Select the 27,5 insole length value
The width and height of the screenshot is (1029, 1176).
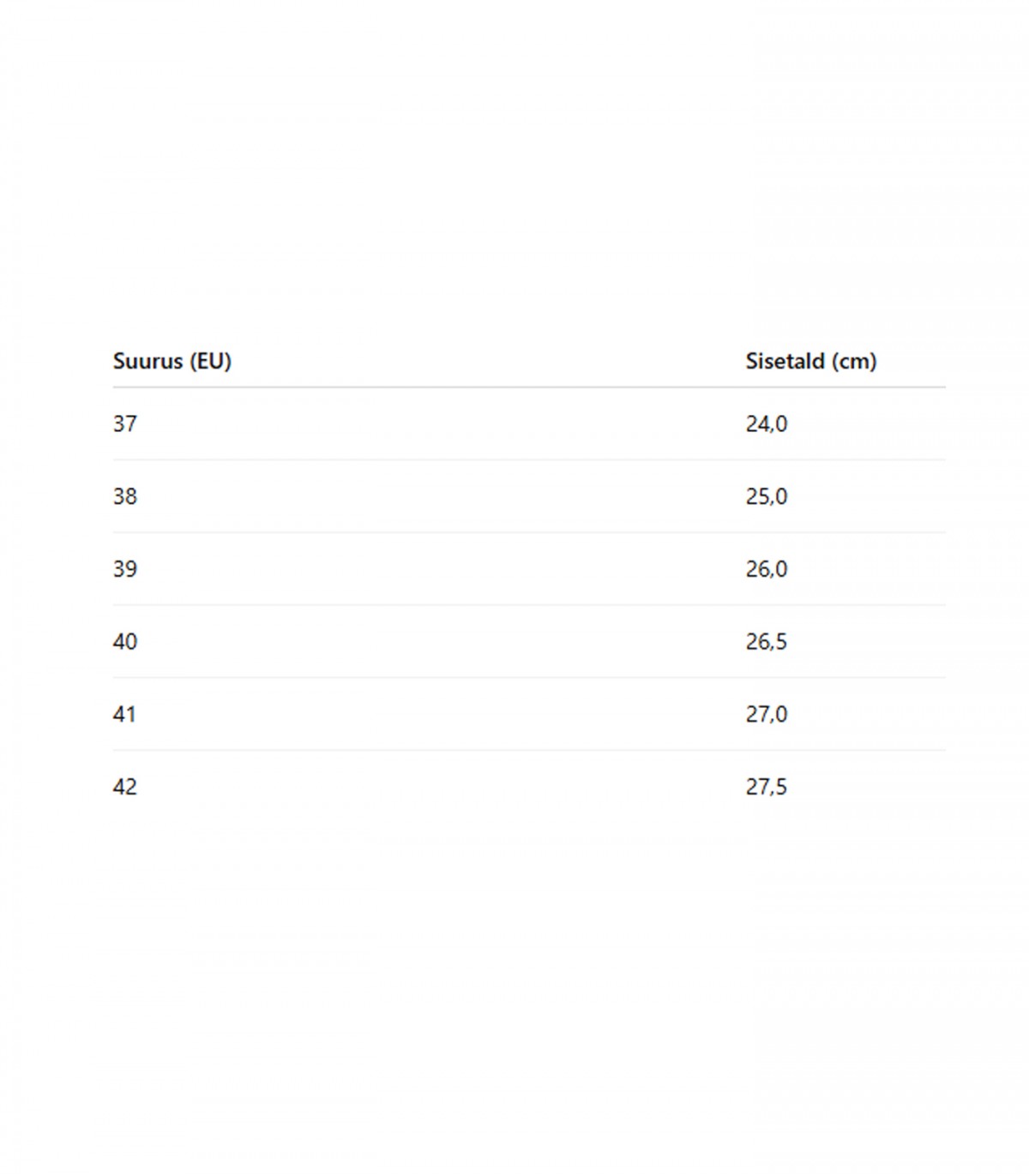[x=766, y=787]
